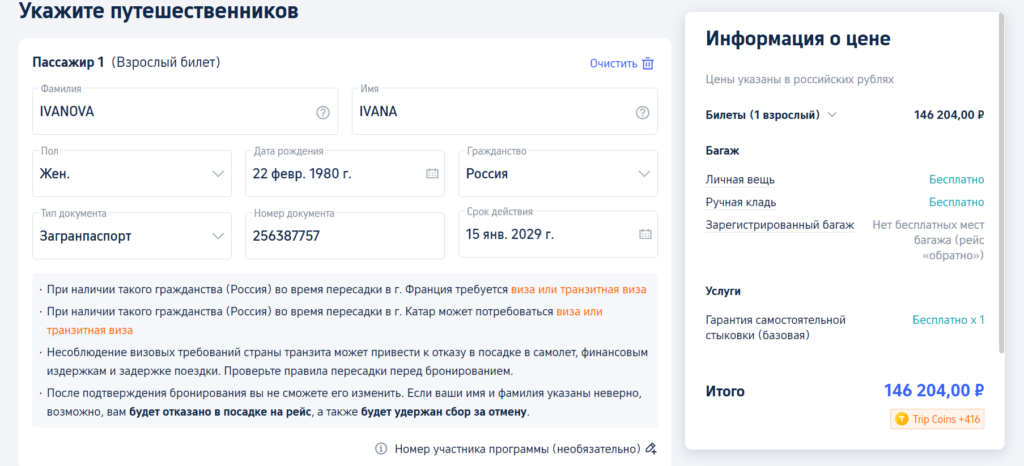Click the Фамилия field containing IVANOVA
This screenshot has height=466, width=1024.
pos(170,112)
